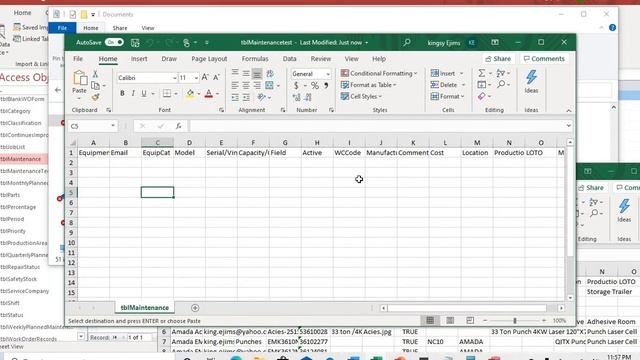This screenshot has height=360, width=640.
Task: Click the Wrap Text icon
Action: pos(270,73)
